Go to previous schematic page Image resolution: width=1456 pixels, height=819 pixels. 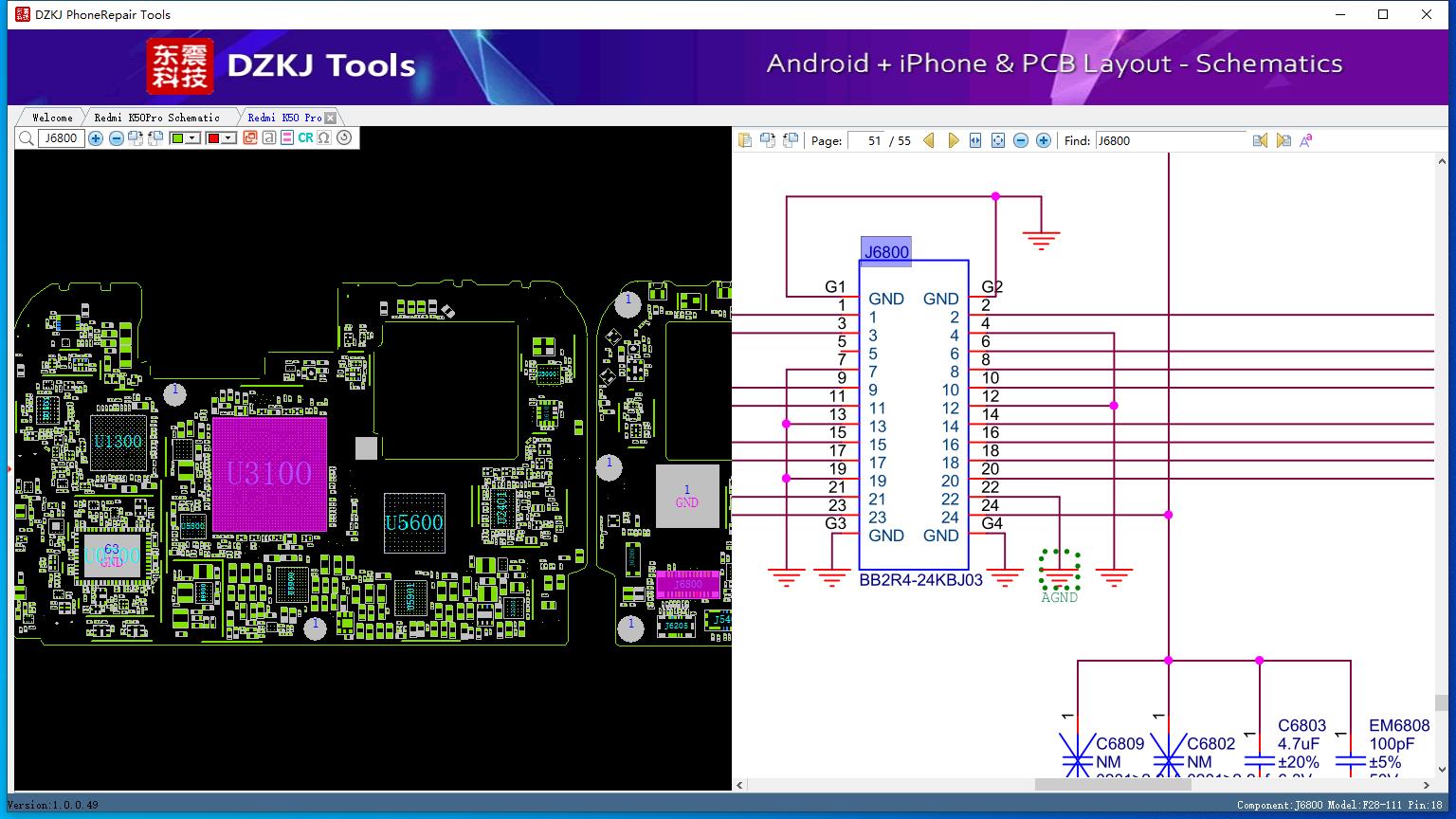pos(929,140)
